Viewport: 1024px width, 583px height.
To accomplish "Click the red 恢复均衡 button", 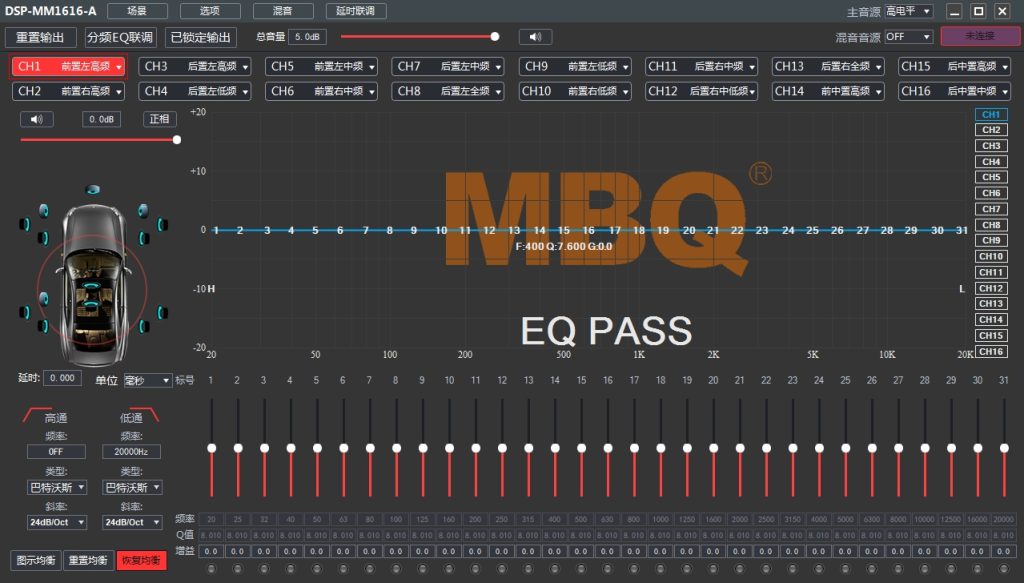I will [141, 560].
